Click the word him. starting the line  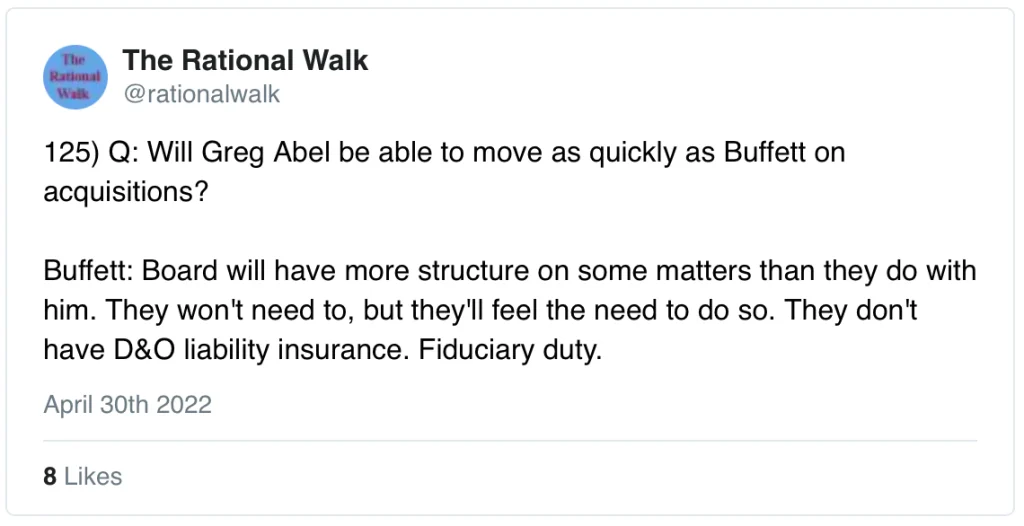coord(65,311)
